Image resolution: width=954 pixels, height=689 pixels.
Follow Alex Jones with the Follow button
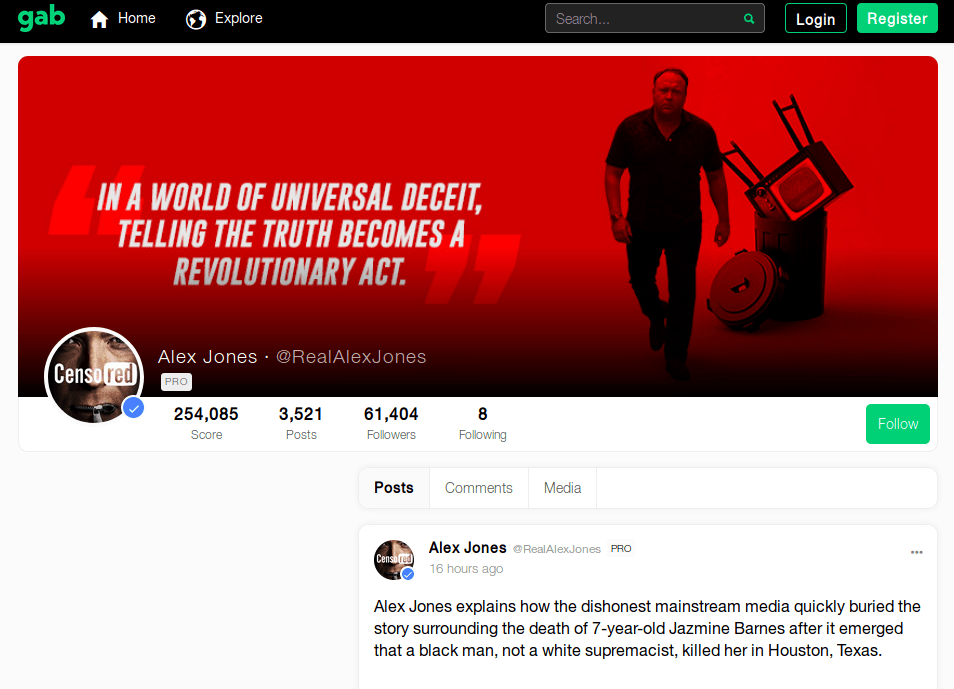(897, 424)
